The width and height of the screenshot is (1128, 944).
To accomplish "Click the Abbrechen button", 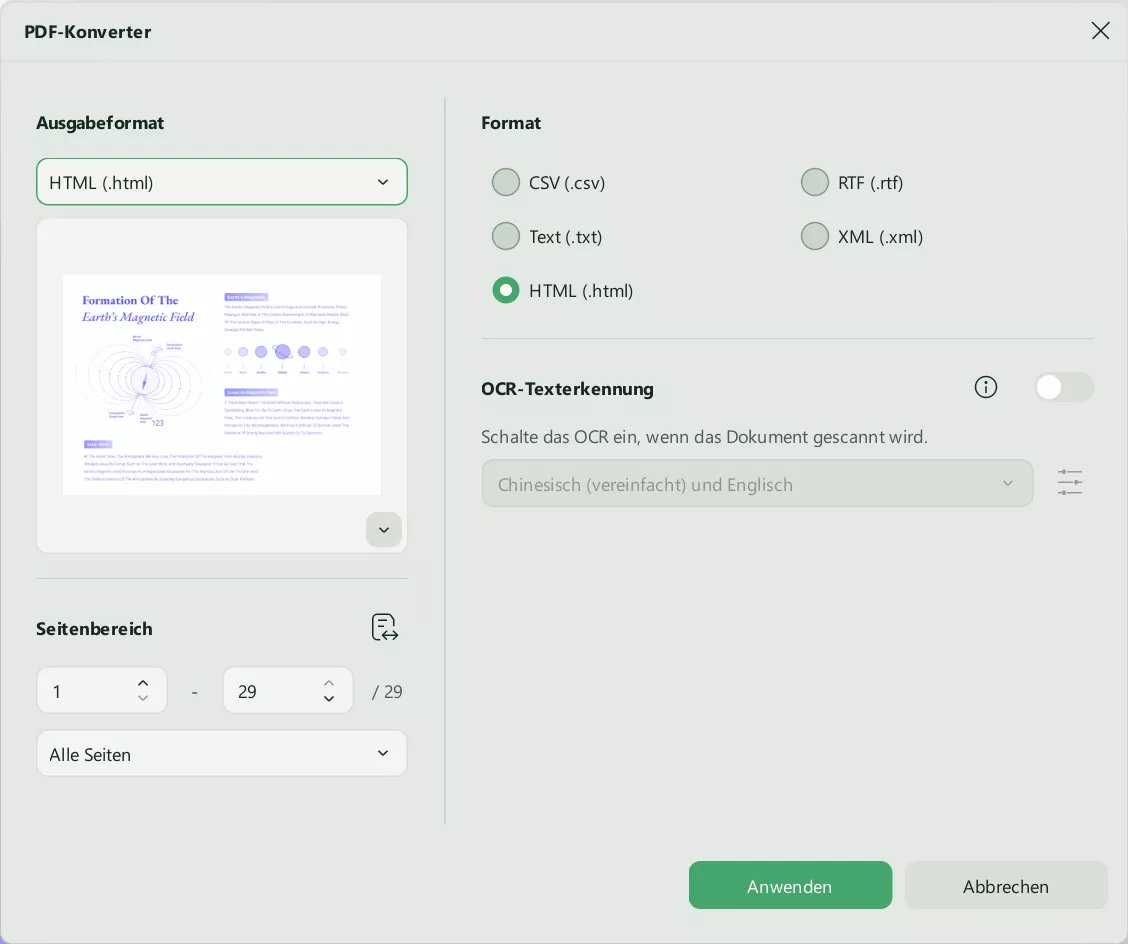I will point(1006,885).
